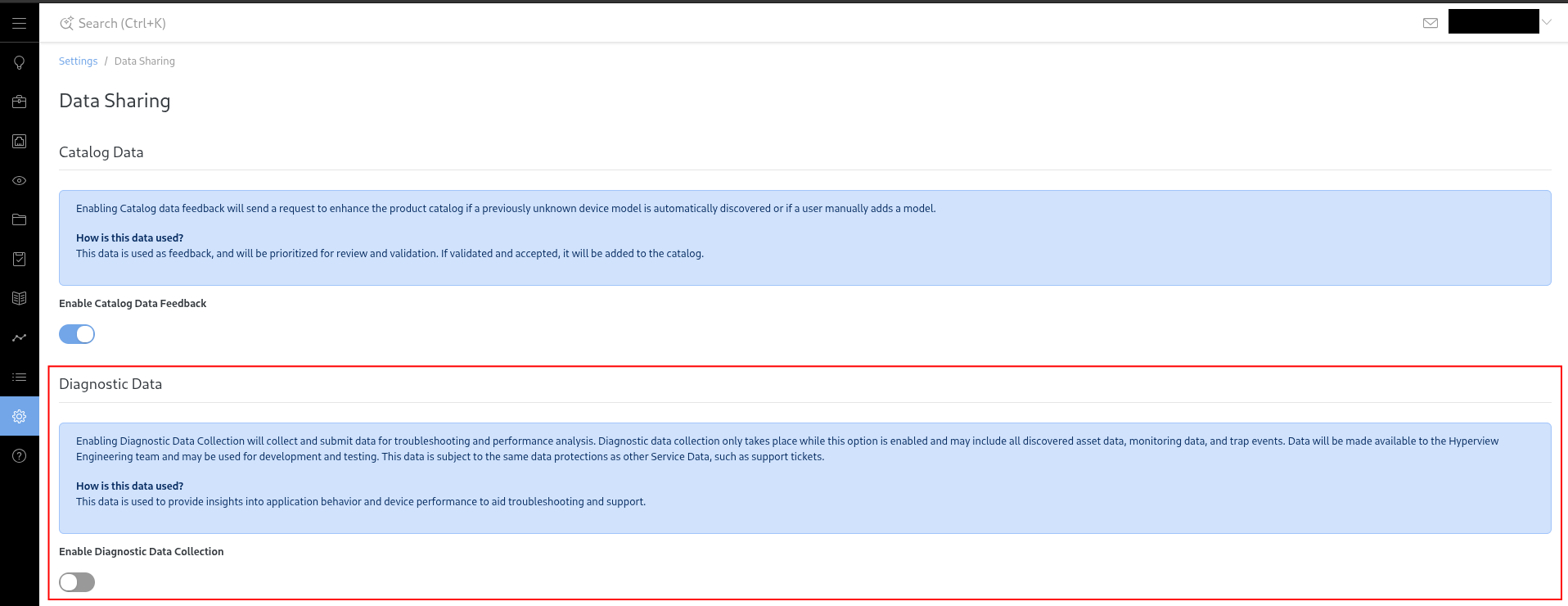Open the mail envelope icon in header
This screenshot has width=1568, height=606.
[1431, 23]
